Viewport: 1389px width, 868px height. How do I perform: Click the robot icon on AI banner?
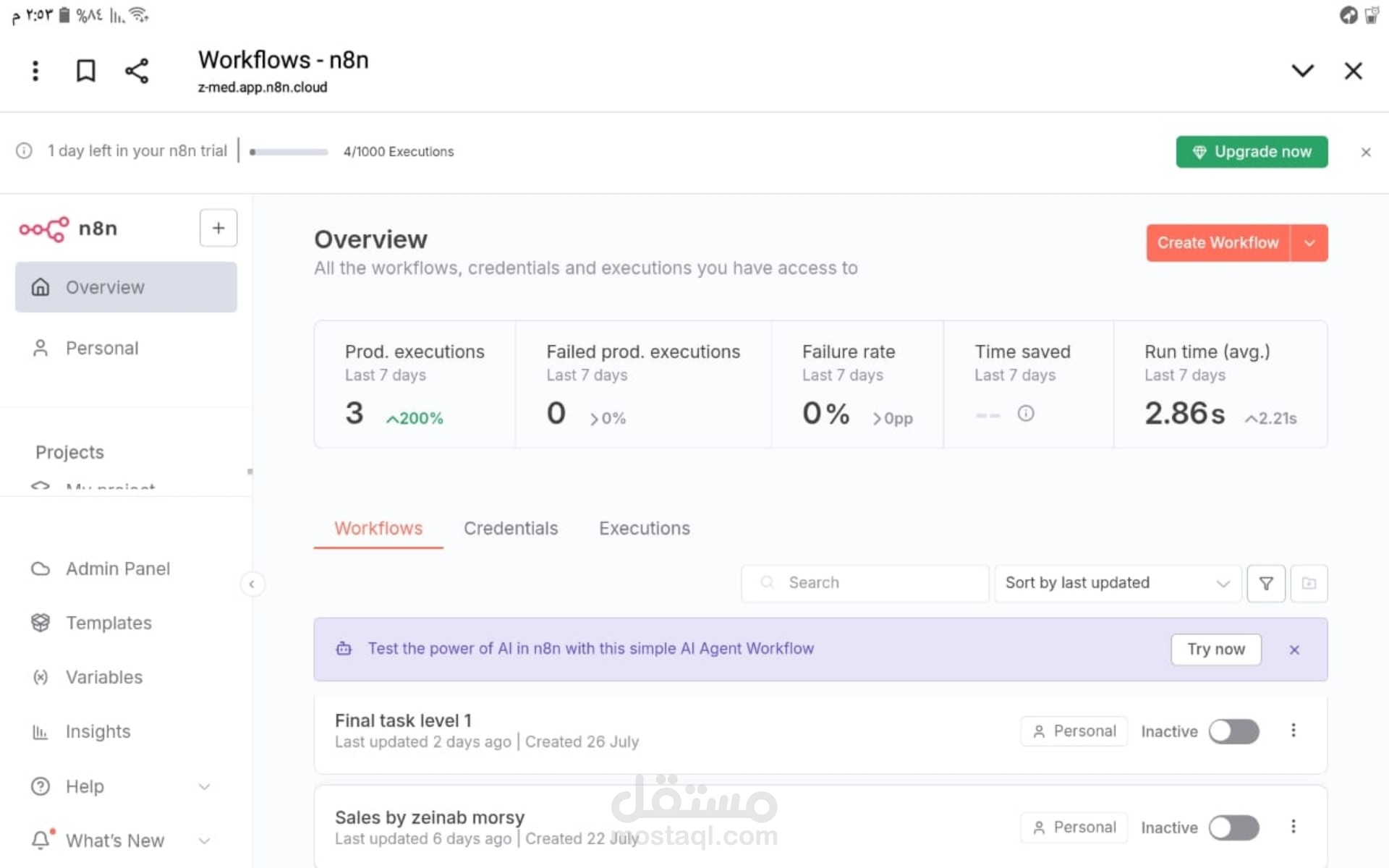pos(344,649)
